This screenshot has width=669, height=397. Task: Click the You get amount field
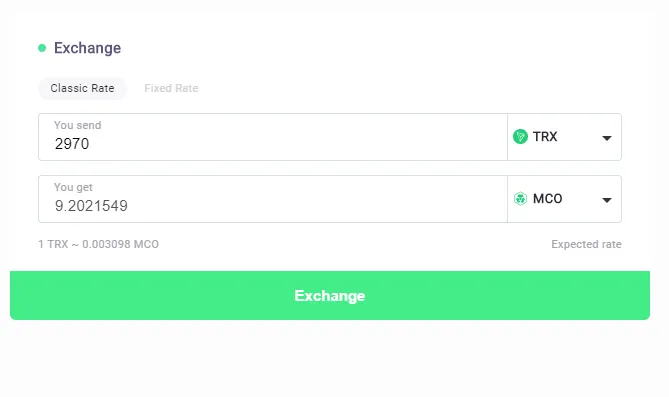(x=273, y=199)
